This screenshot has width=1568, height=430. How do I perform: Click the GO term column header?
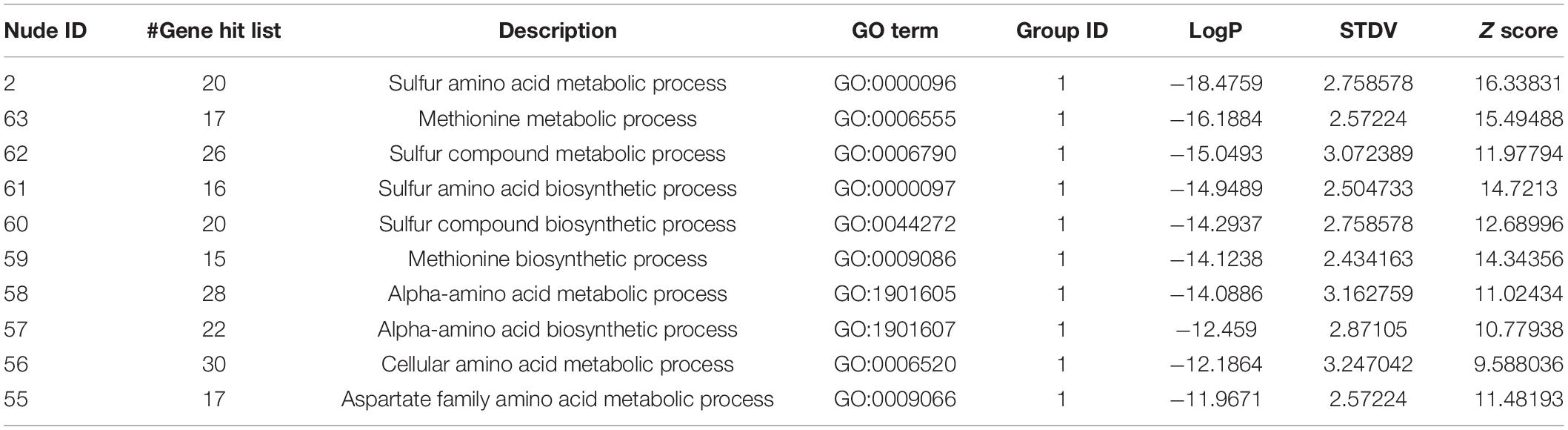[x=895, y=30]
